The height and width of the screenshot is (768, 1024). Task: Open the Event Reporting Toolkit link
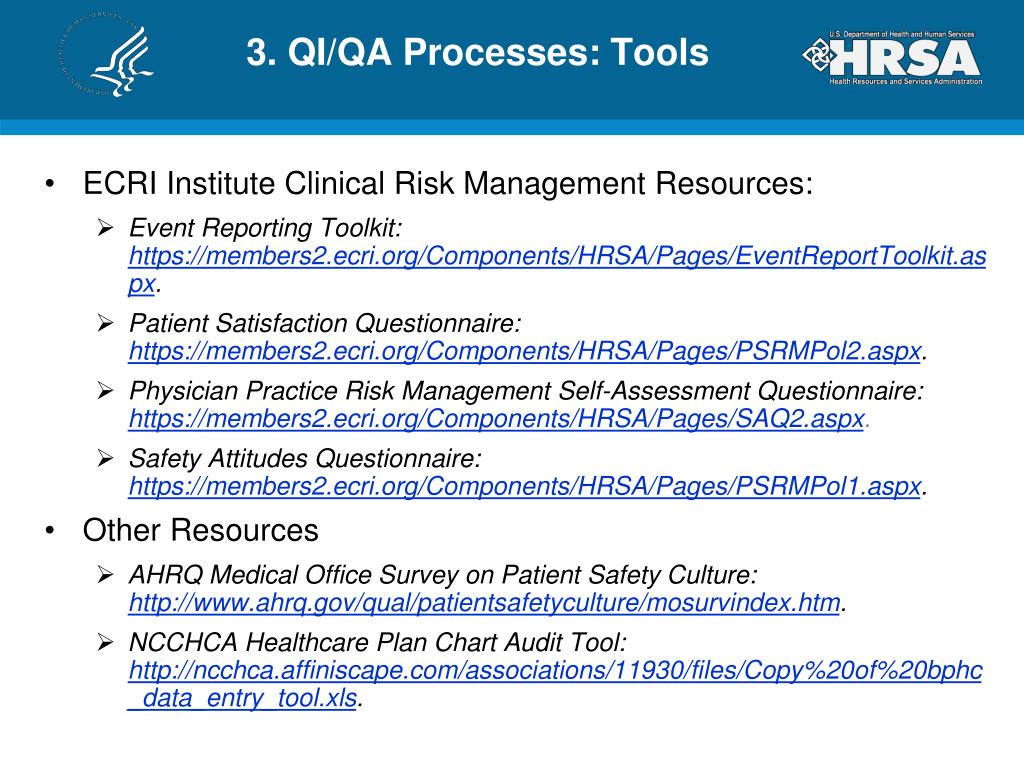[557, 257]
